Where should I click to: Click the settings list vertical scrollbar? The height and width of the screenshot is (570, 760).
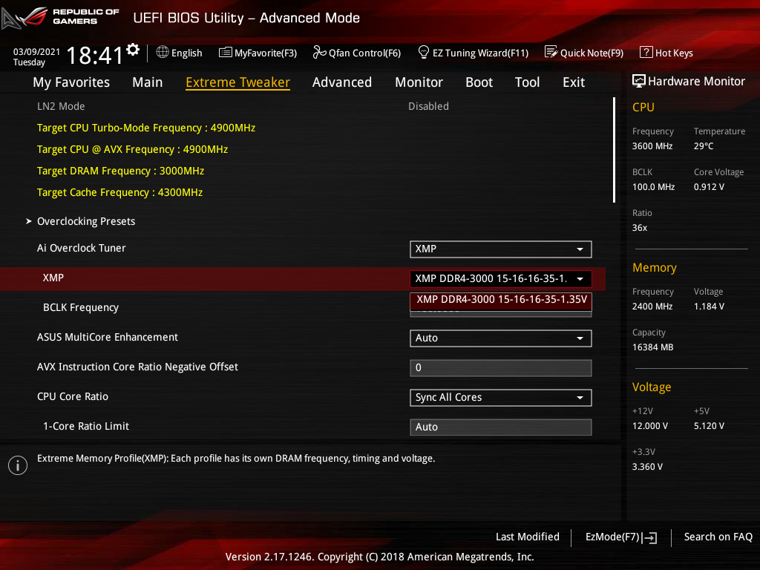pos(614,150)
